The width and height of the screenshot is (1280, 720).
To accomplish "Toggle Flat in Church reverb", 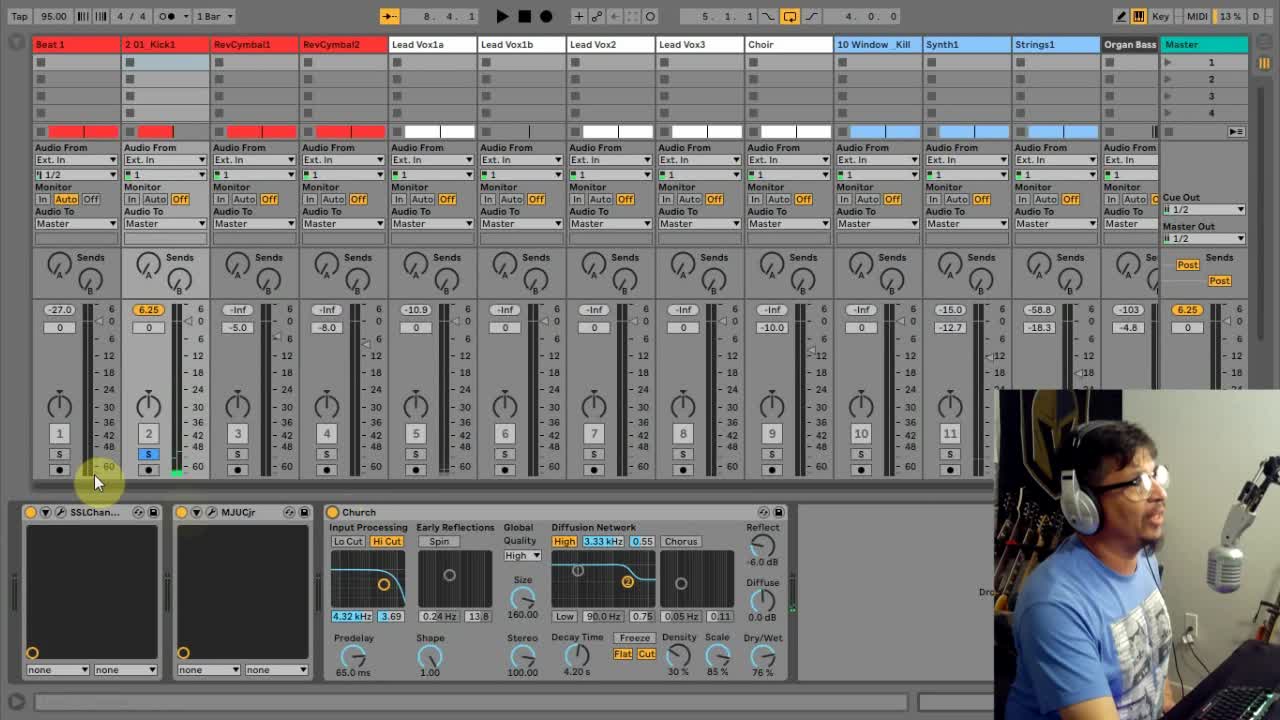I will 623,654.
